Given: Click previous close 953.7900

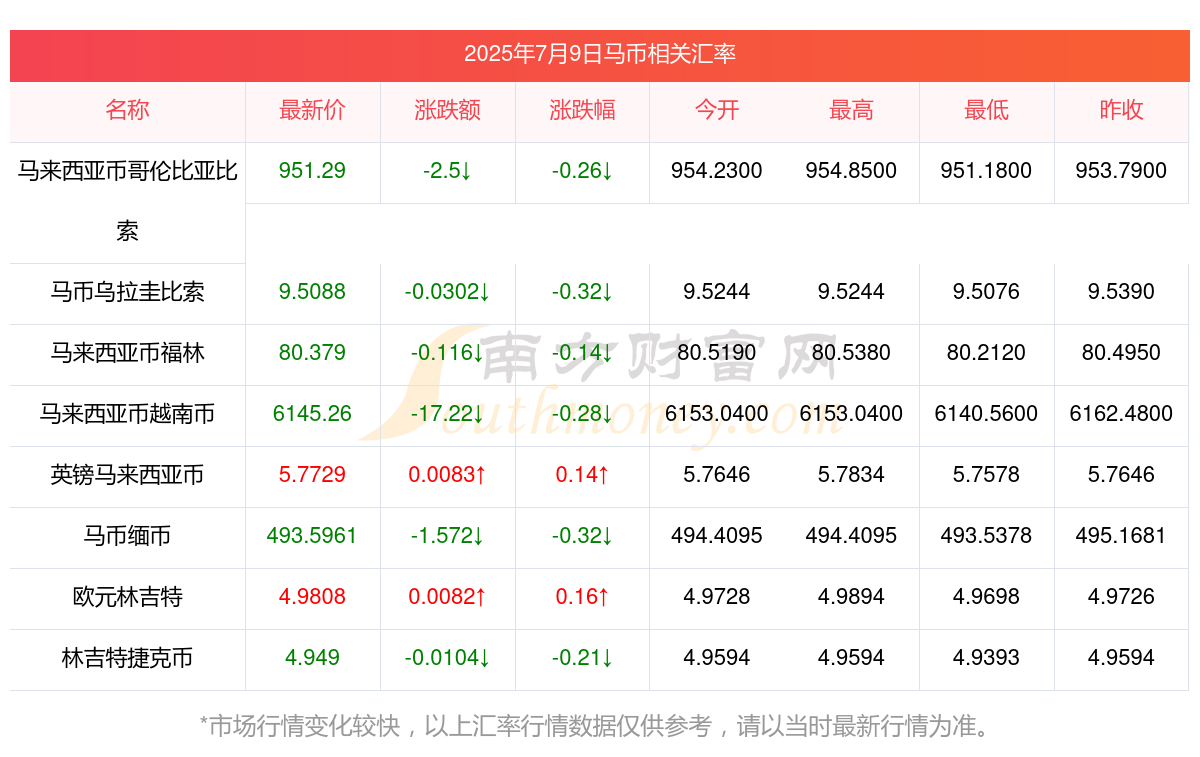Looking at the screenshot, I should coord(1121,171).
